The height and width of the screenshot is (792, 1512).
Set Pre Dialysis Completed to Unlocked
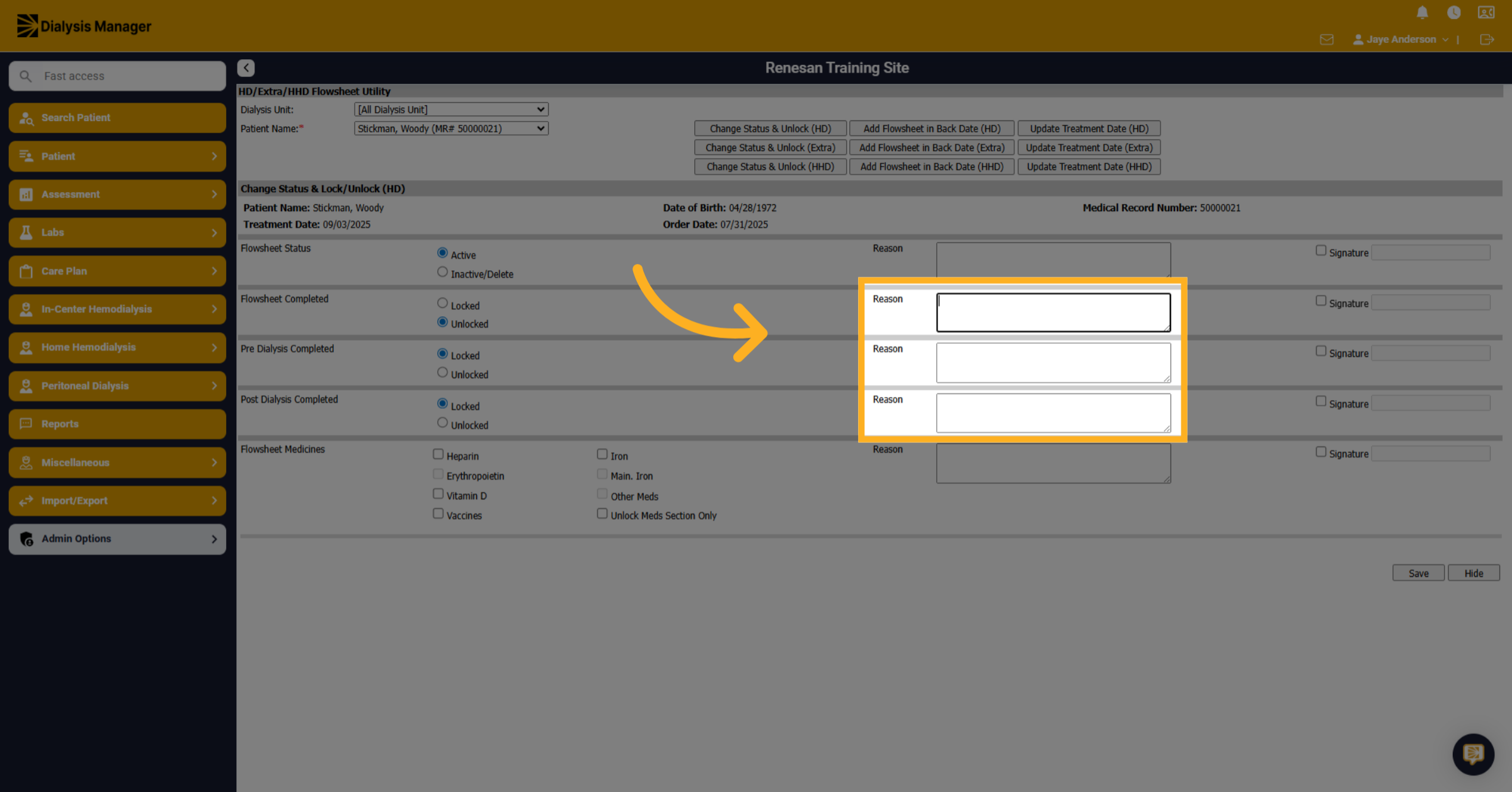pyautogui.click(x=442, y=372)
